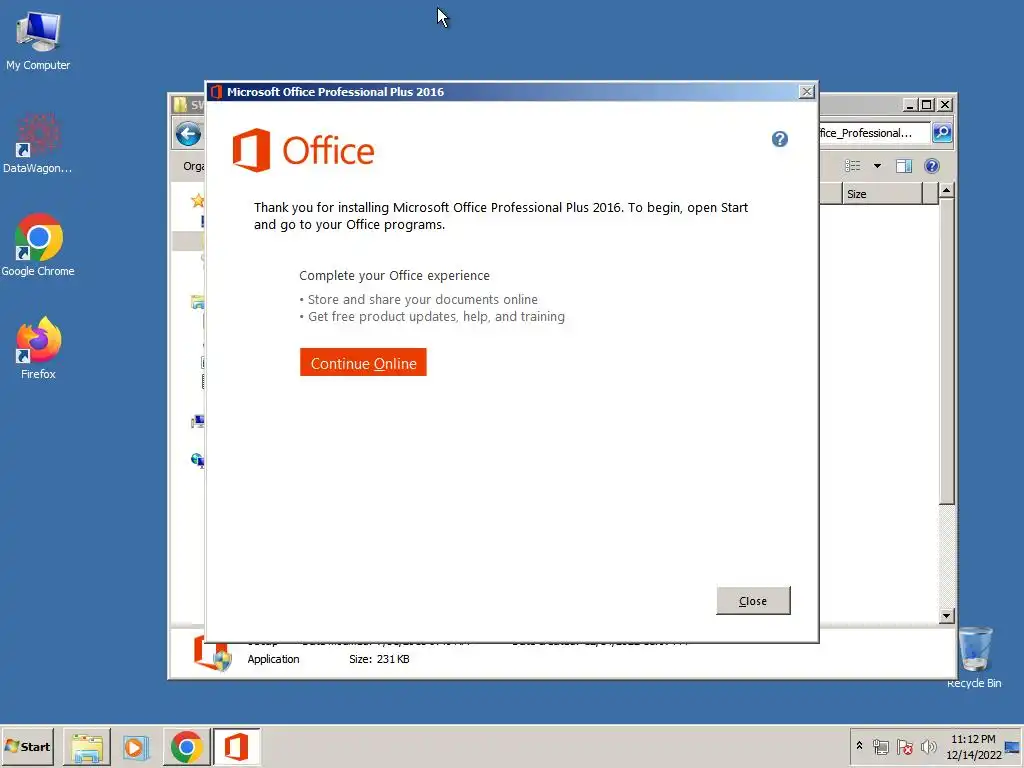1024x768 pixels.
Task: Open the DataWagon desktop shortcut
Action: point(37,144)
